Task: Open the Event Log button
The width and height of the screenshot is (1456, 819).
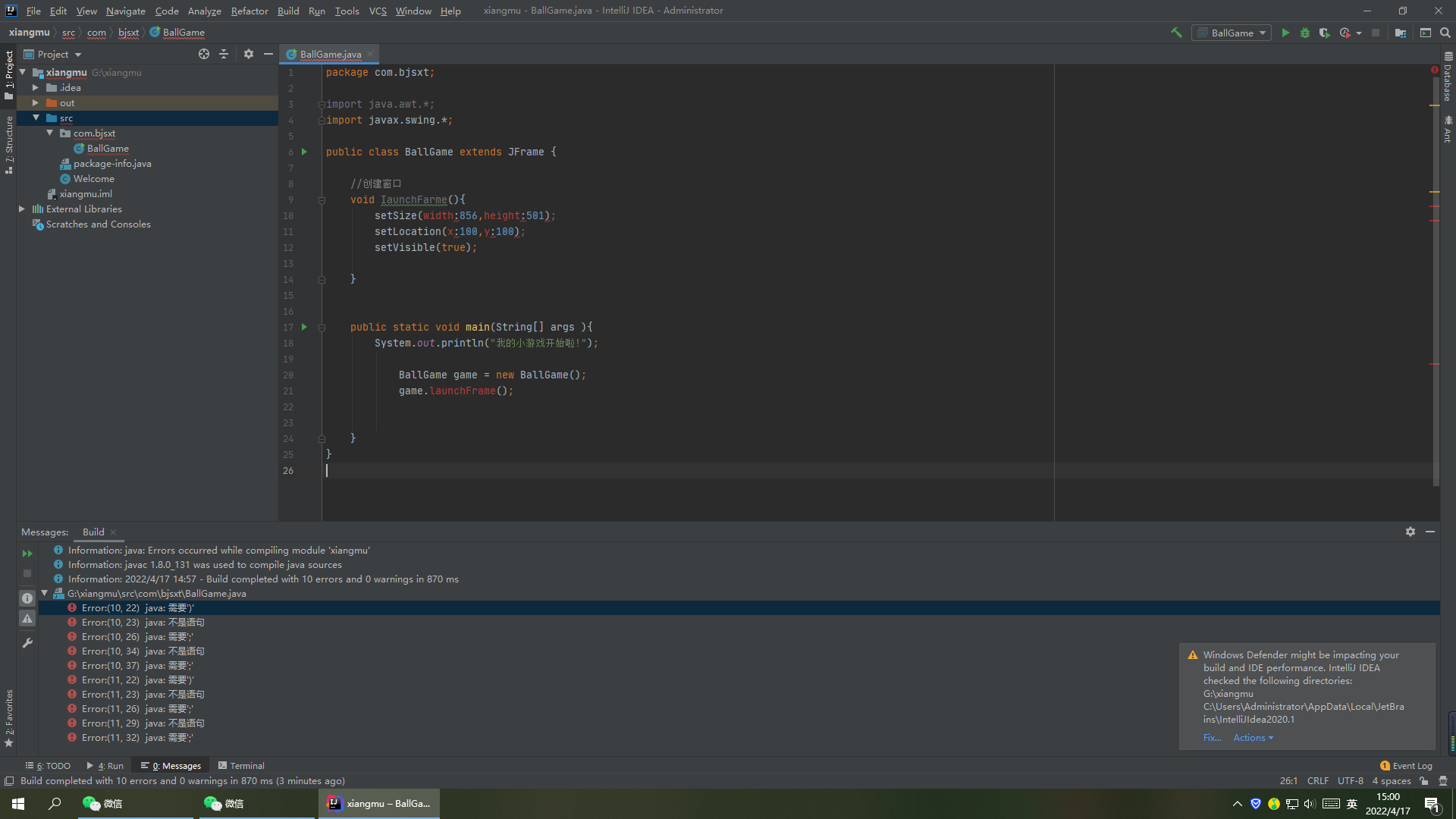Action: point(1406,766)
